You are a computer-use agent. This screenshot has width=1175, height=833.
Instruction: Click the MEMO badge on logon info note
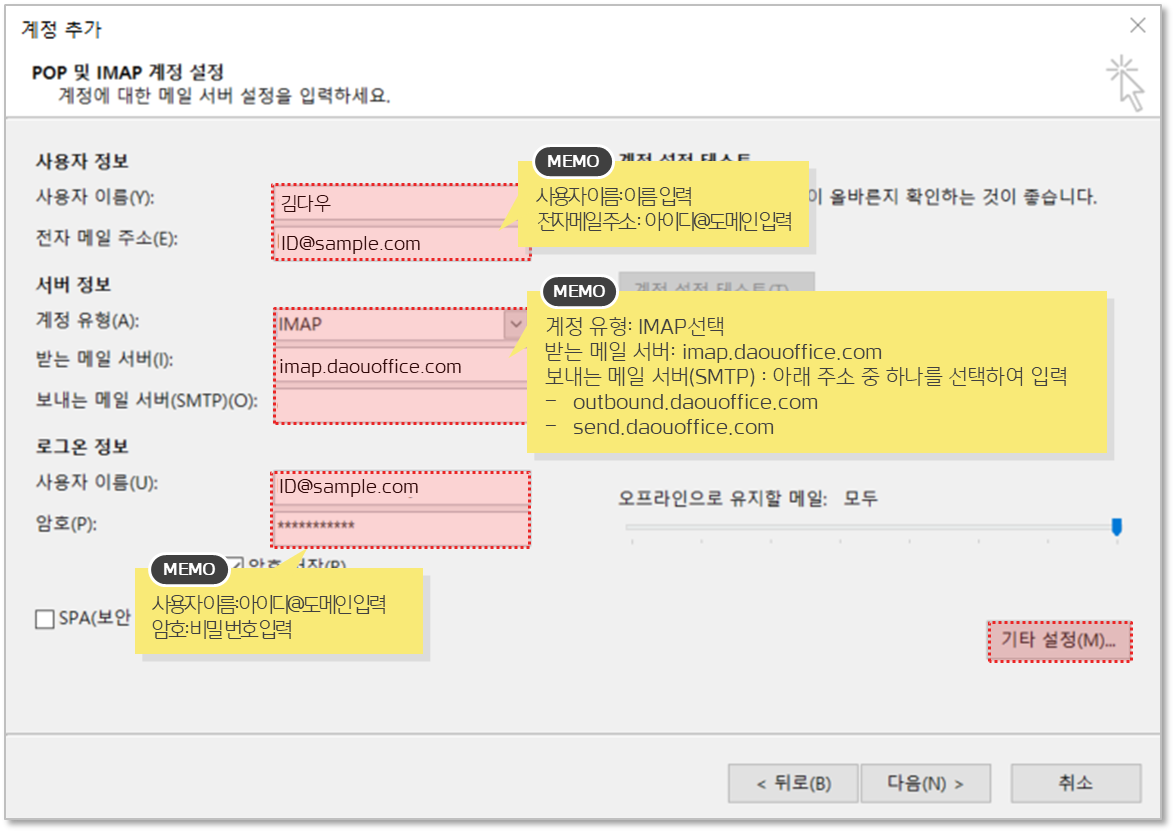[189, 569]
